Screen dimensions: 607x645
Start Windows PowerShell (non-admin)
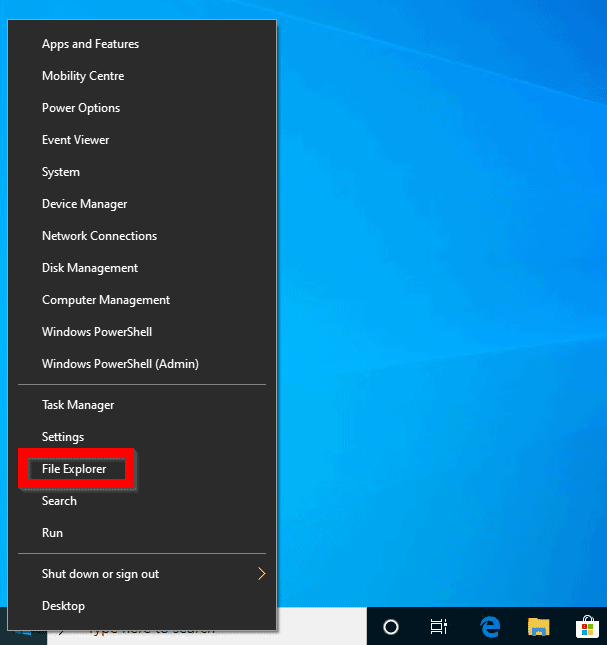click(142, 332)
